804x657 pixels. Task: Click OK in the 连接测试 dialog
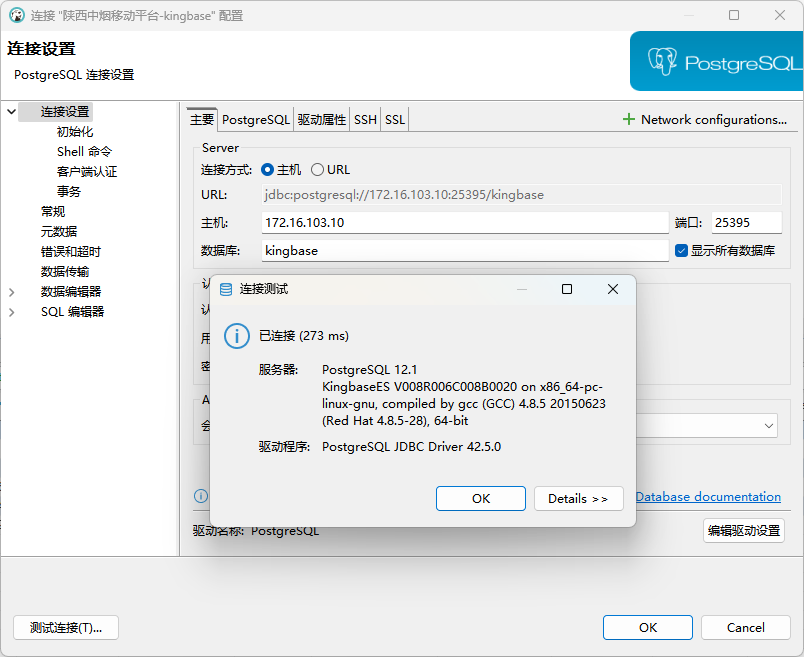tap(481, 499)
